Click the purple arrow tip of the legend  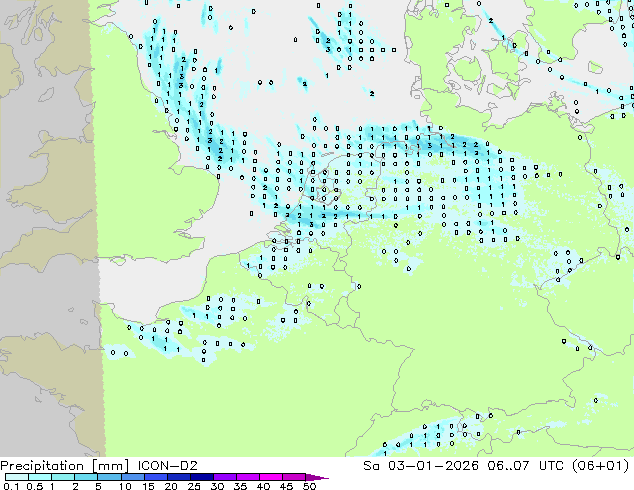click(x=317, y=477)
